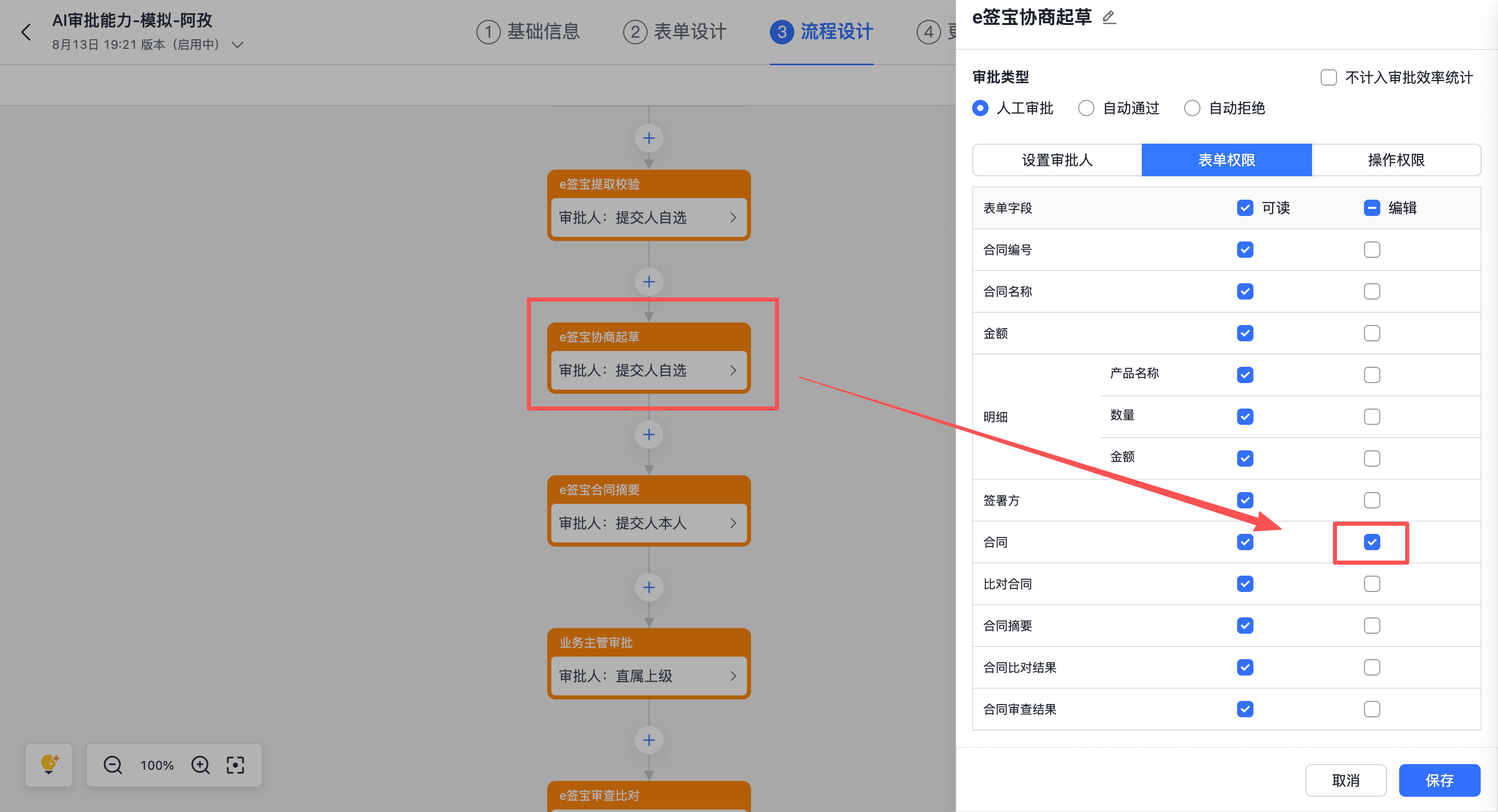Go to 基础信息 step
Screen dimensions: 1498x812
pyautogui.click(x=528, y=32)
